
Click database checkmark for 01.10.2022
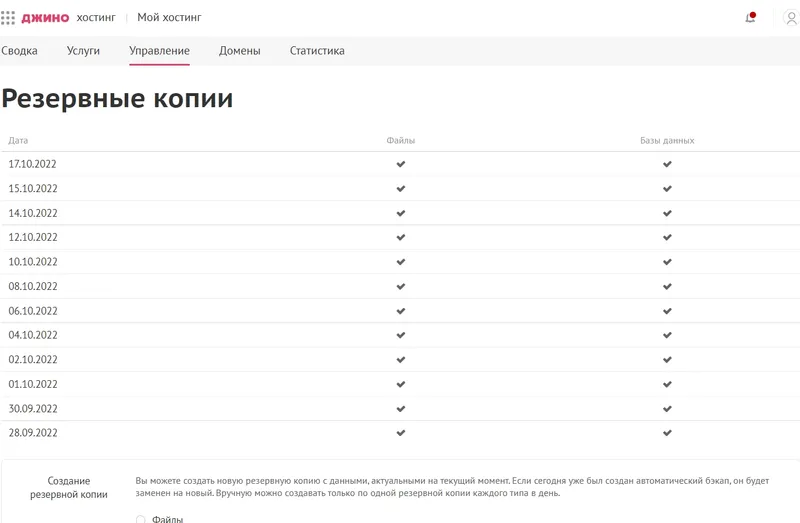[x=667, y=384]
